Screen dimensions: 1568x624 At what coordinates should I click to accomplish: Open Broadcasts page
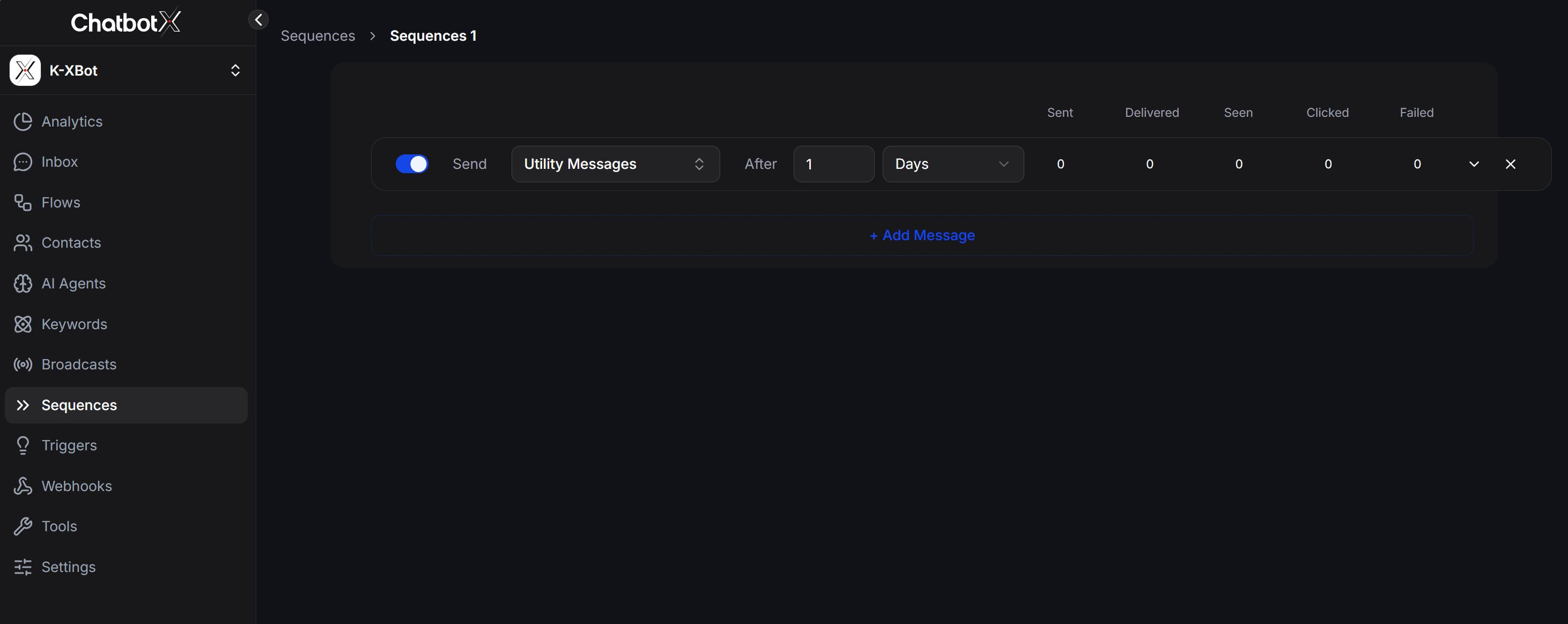(127, 365)
